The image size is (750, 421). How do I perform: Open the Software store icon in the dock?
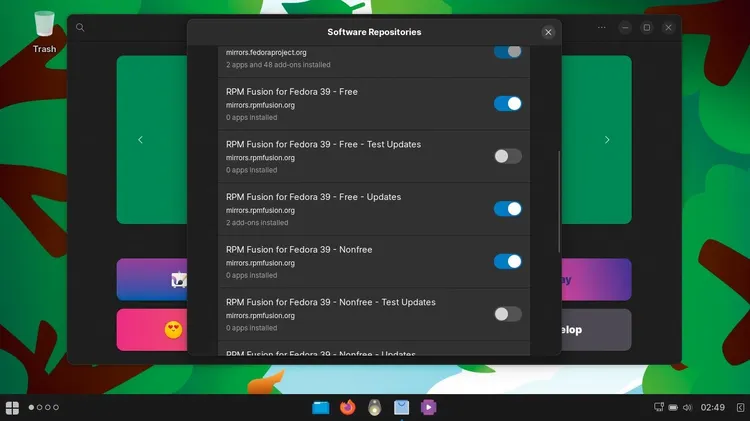[x=401, y=407]
